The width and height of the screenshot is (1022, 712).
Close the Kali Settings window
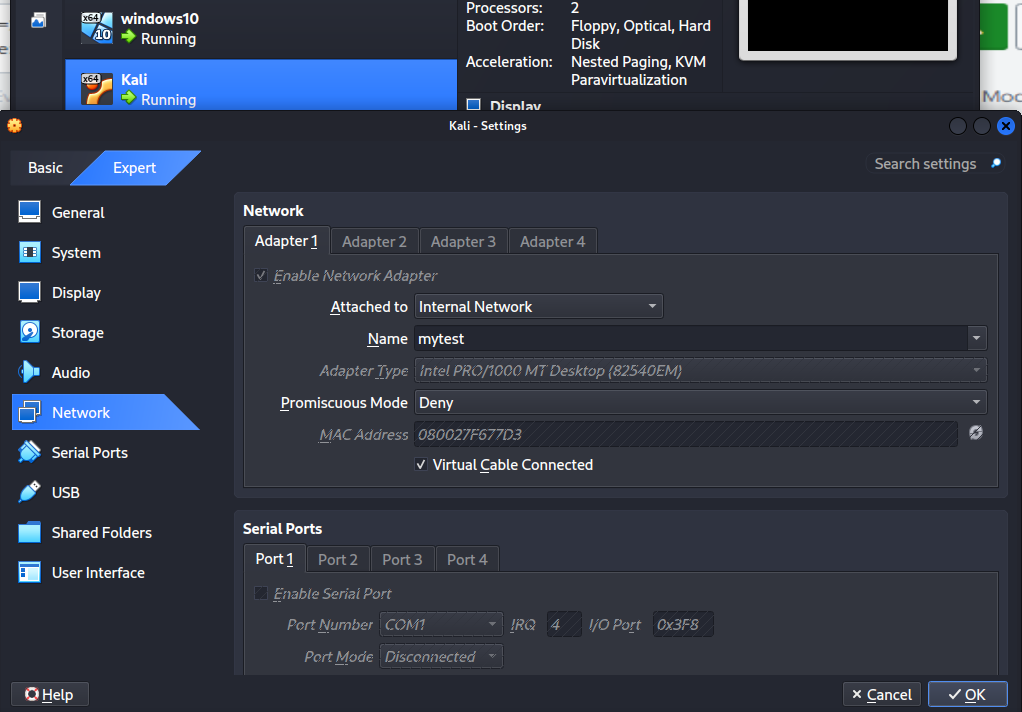[1005, 126]
